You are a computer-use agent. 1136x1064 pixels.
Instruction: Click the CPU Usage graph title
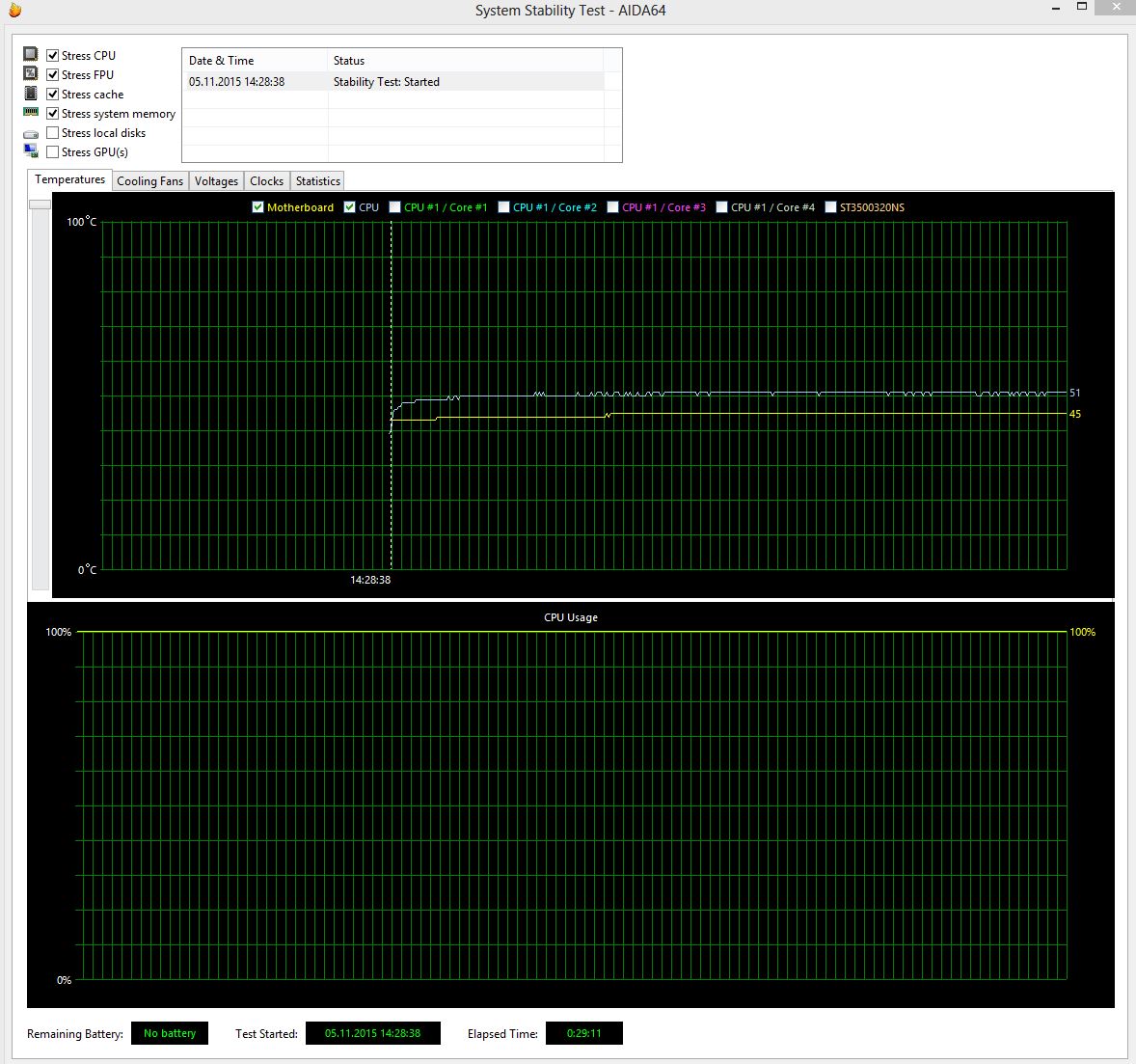(x=571, y=617)
